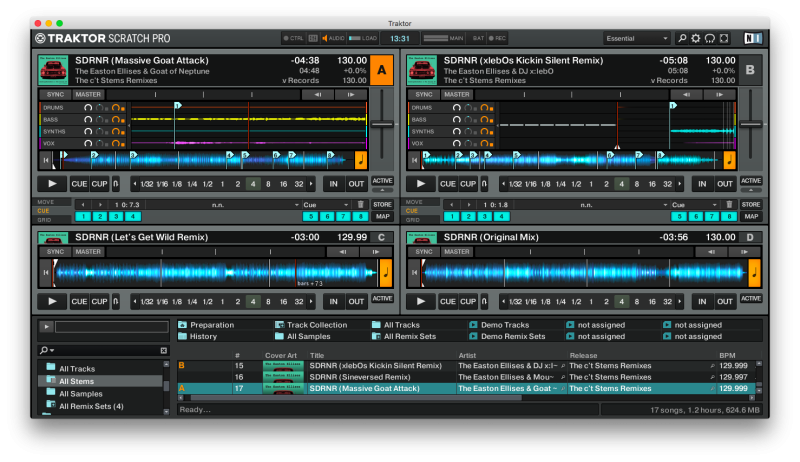Toggle cruise mode headphones icon in header
This screenshot has width=800, height=462.
[710, 38]
